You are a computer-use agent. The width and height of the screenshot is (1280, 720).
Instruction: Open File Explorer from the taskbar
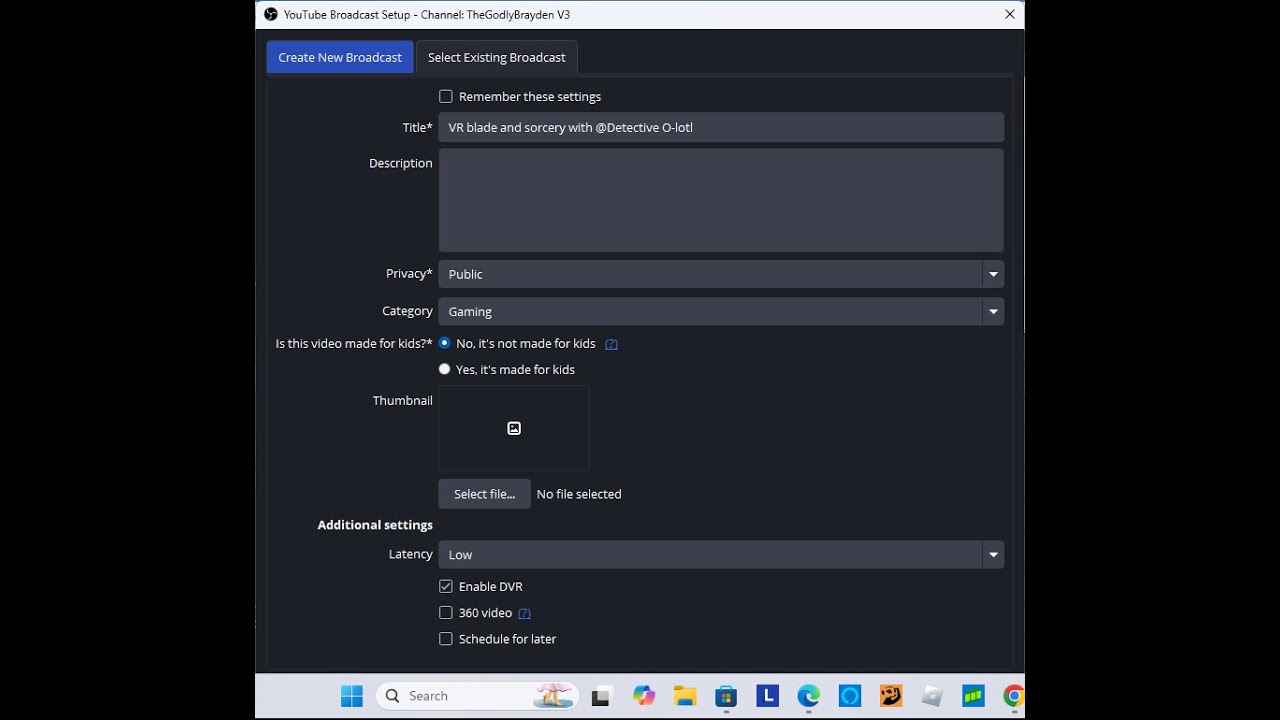pos(685,696)
